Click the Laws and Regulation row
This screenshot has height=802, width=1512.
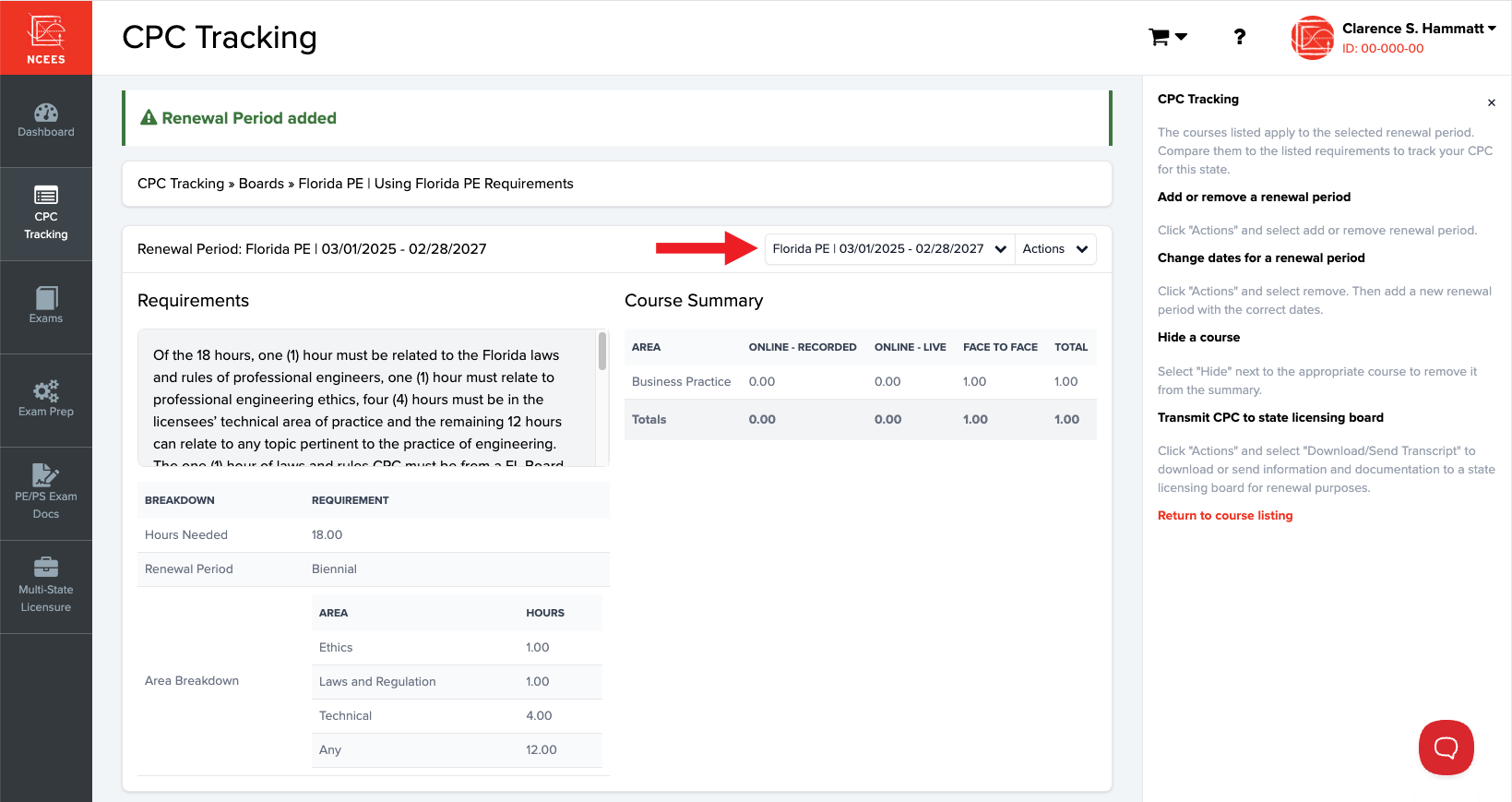pos(457,682)
